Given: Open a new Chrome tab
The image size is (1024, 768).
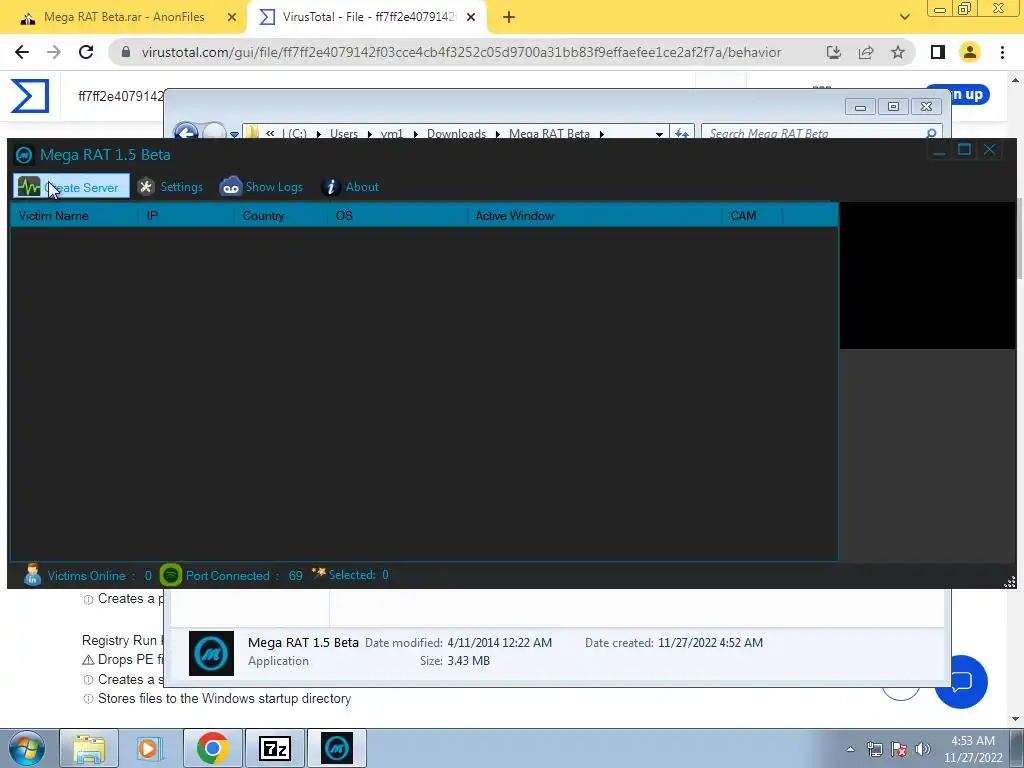Looking at the screenshot, I should (509, 18).
